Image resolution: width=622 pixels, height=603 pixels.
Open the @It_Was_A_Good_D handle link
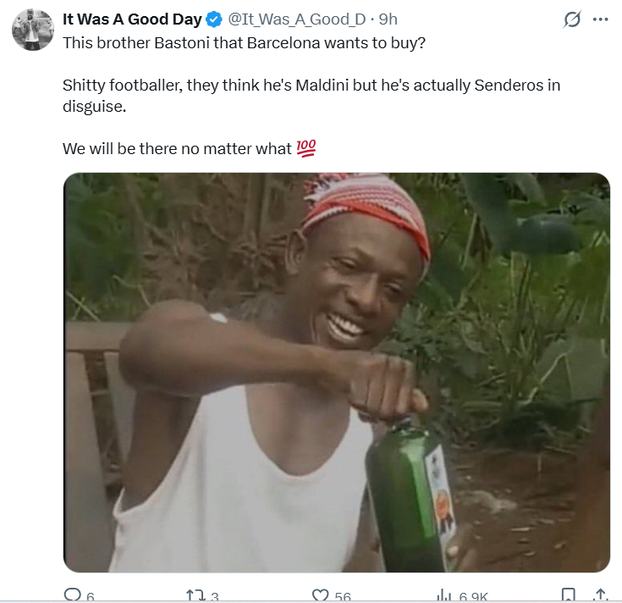pos(294,19)
